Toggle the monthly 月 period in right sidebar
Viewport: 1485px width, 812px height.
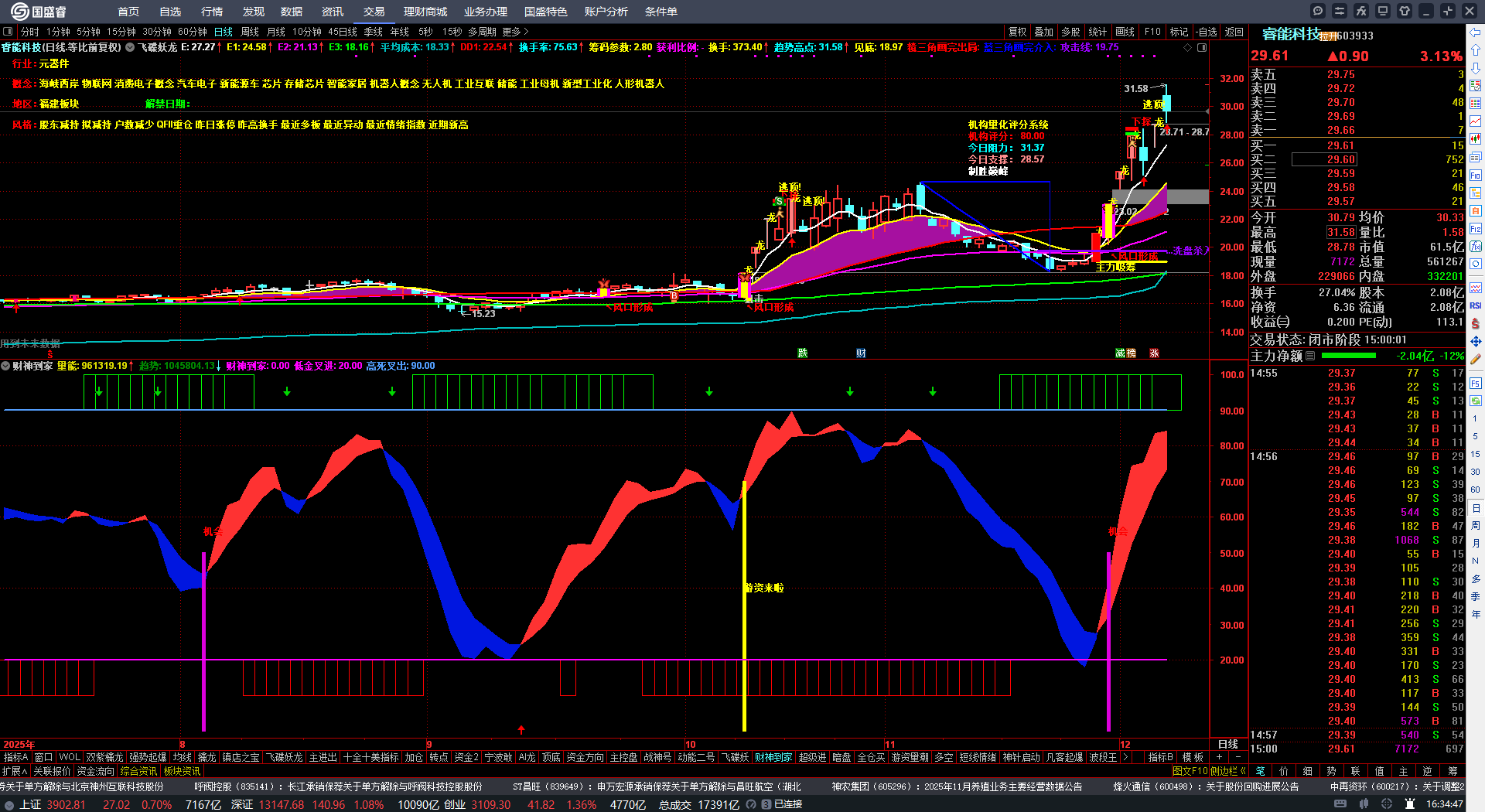(x=1476, y=544)
